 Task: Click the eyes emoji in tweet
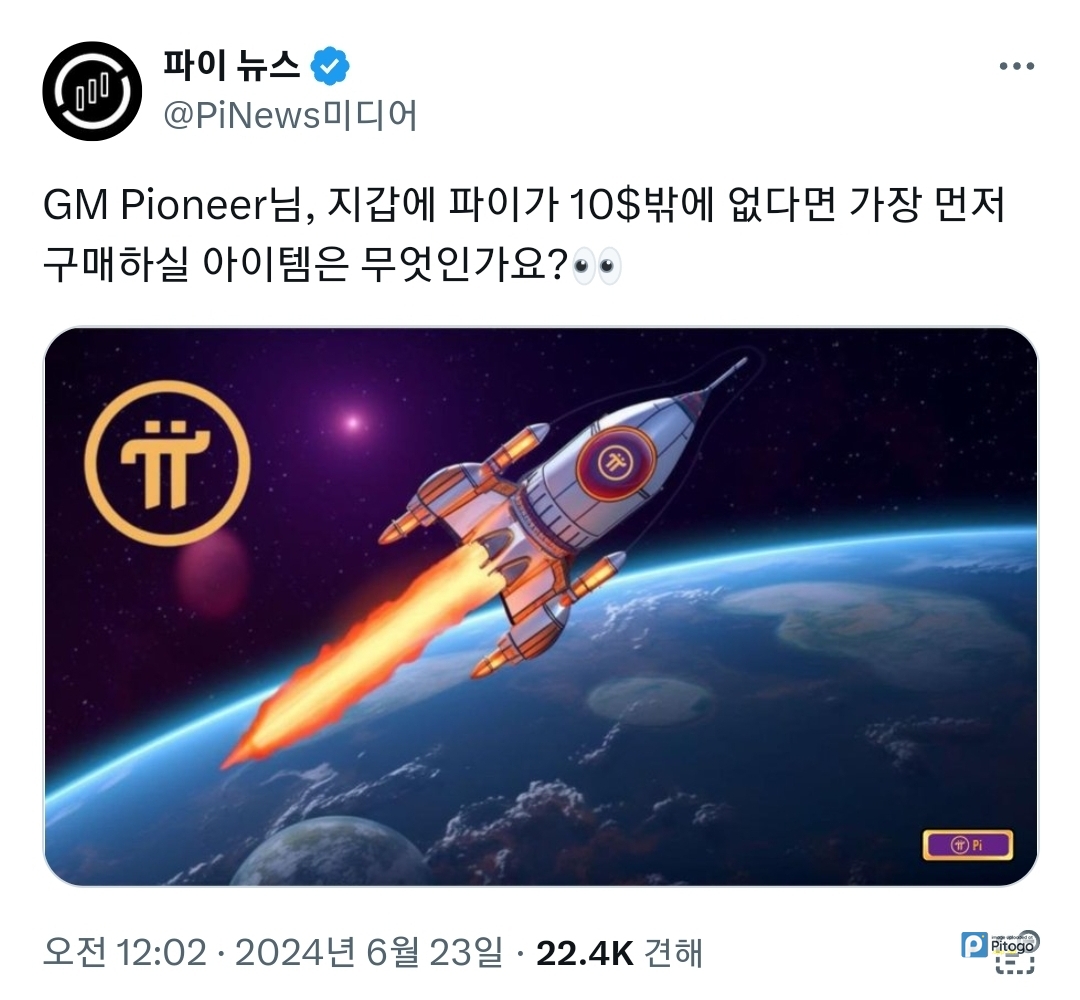pyautogui.click(x=597, y=266)
